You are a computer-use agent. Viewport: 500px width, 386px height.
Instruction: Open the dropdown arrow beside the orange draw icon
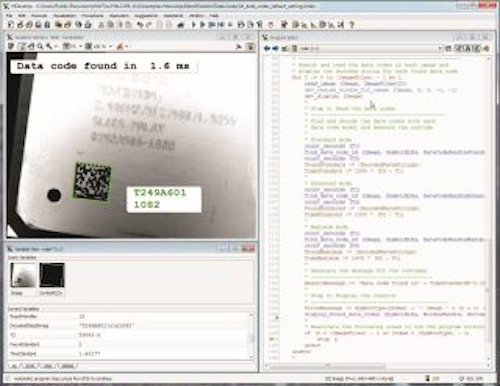pyautogui.click(x=127, y=47)
